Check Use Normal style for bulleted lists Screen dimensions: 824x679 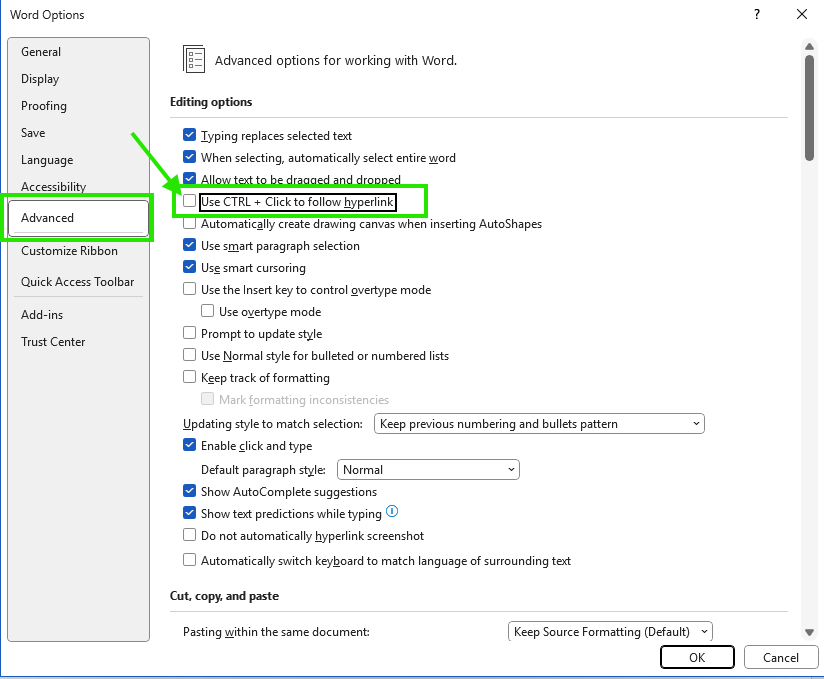coord(189,355)
